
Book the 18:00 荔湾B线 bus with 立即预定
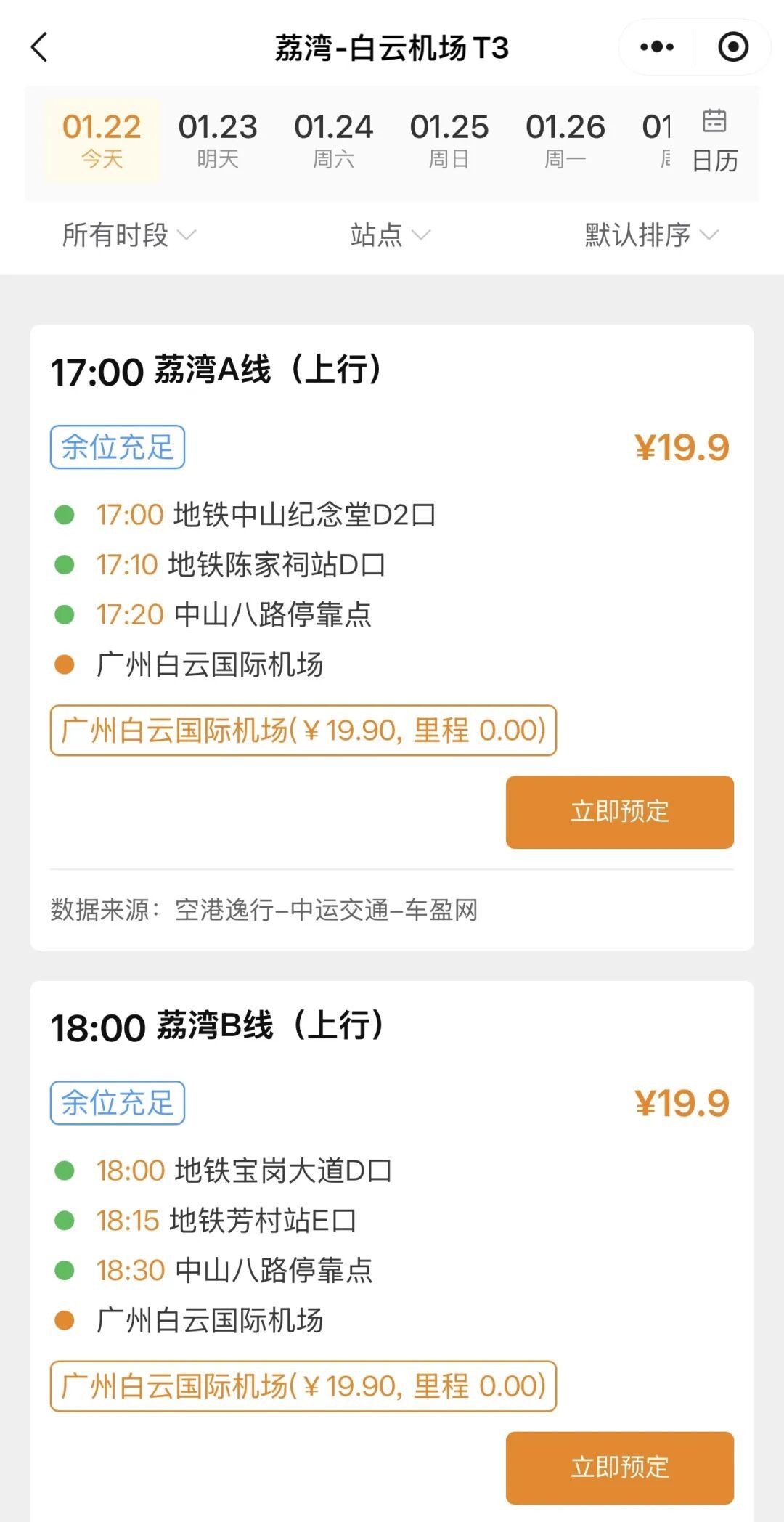[x=619, y=1468]
